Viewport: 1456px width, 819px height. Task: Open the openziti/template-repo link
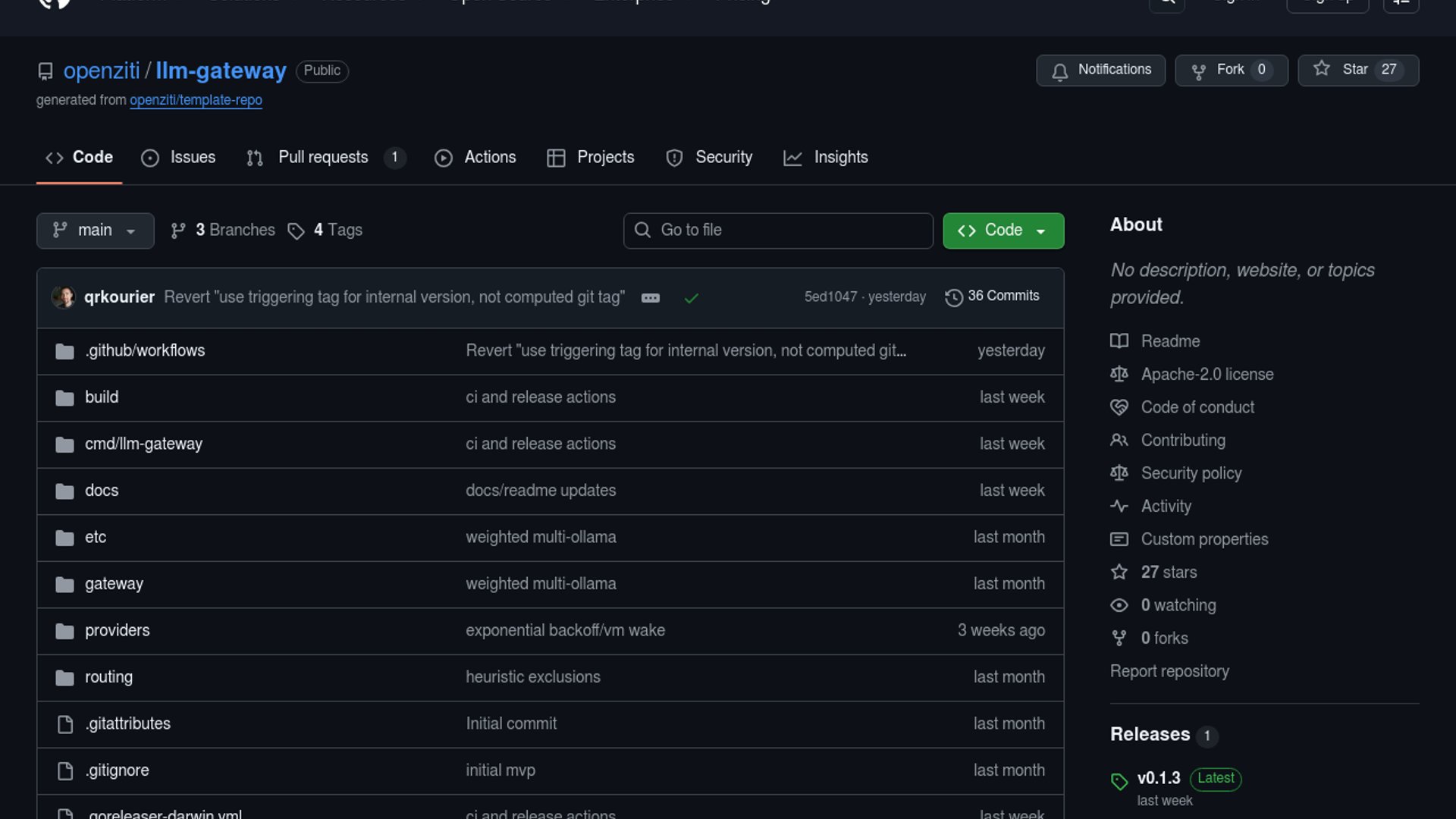click(x=196, y=100)
